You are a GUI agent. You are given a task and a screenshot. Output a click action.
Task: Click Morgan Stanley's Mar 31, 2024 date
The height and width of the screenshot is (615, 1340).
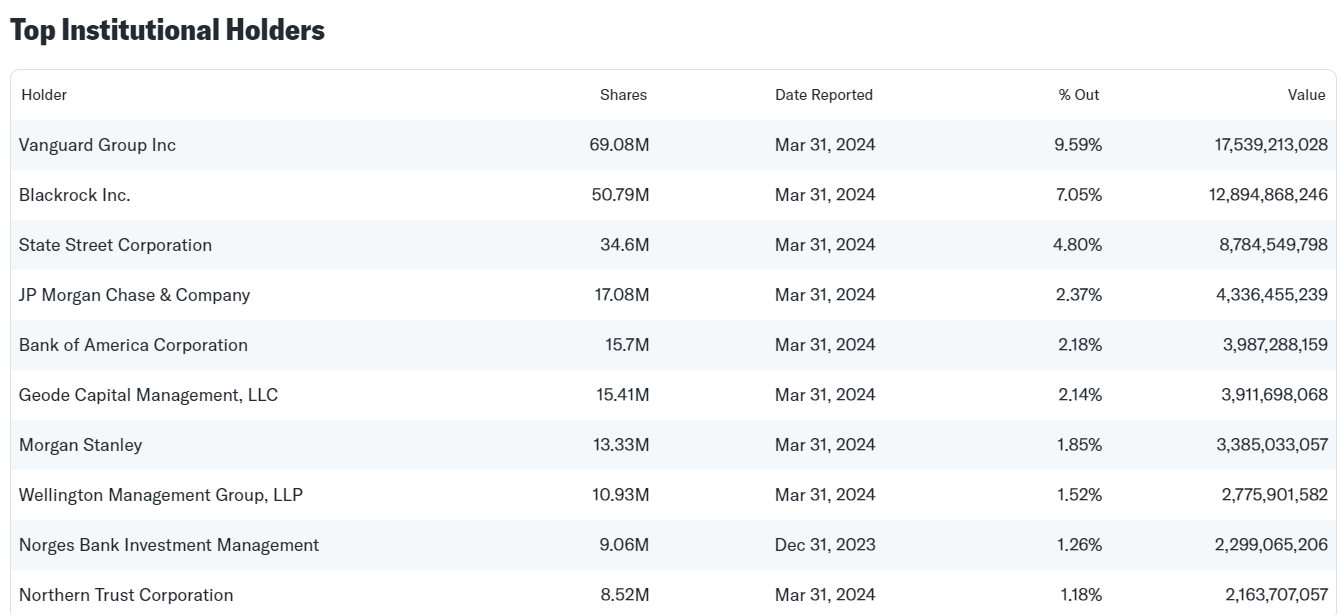click(x=825, y=445)
